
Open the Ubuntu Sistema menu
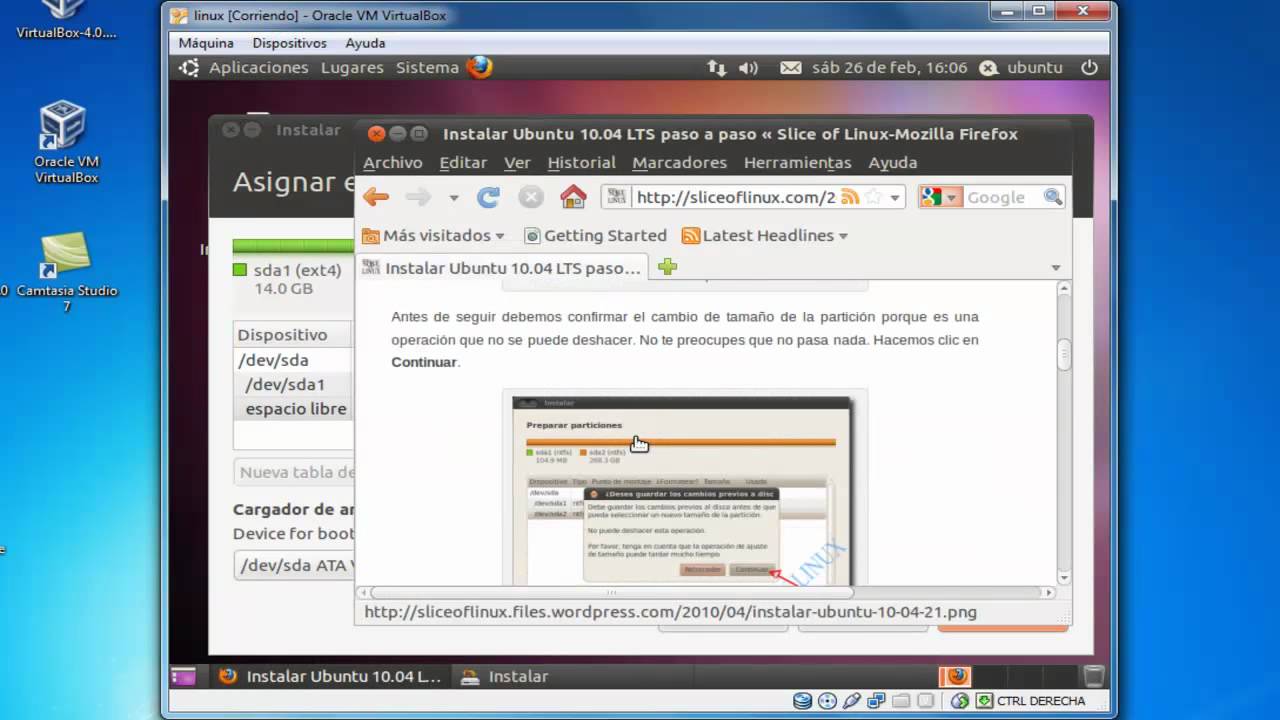tap(427, 67)
